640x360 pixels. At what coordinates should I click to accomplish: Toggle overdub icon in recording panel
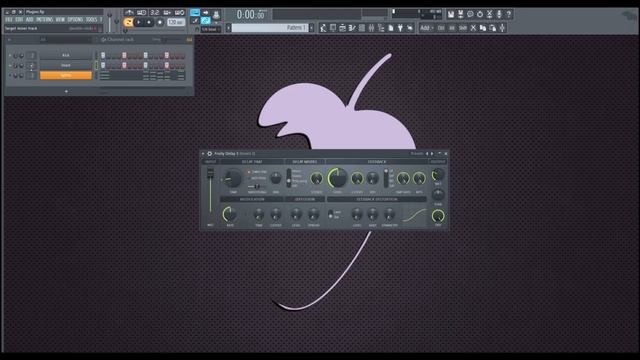coord(167,13)
